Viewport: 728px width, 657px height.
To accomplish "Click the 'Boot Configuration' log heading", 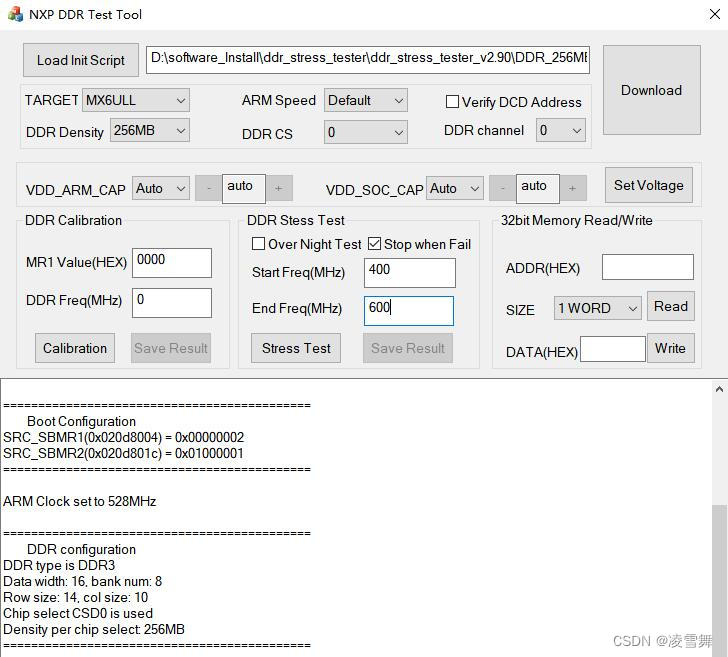I will coord(81,421).
